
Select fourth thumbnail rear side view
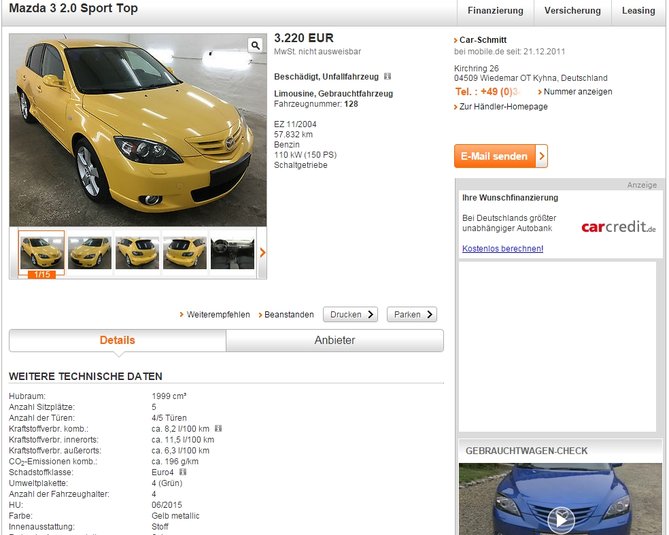pos(185,253)
